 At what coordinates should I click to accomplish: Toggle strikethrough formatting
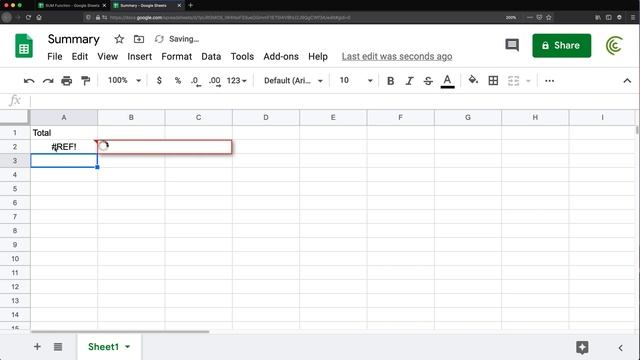coord(428,81)
